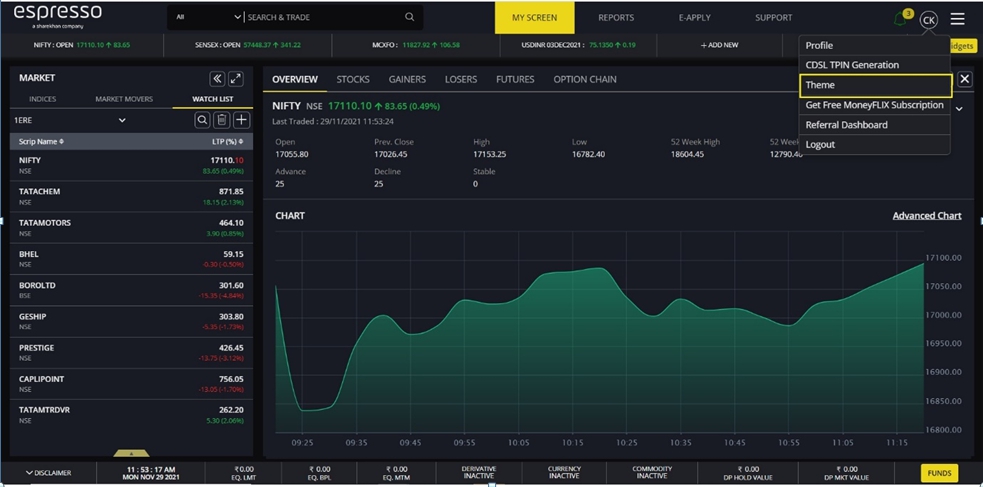Sort watch list by Scrip Name
This screenshot has width=983, height=487.
pos(41,142)
